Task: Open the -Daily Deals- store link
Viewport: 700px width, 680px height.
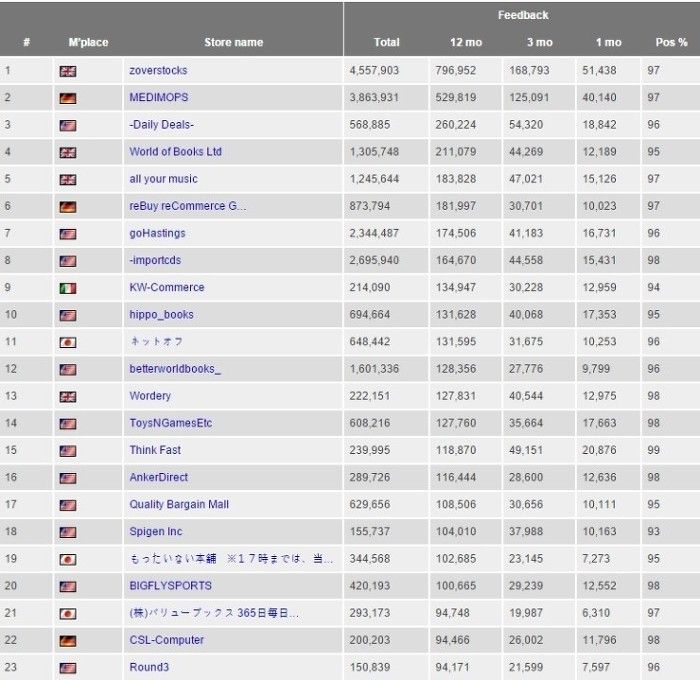Action: (x=162, y=125)
